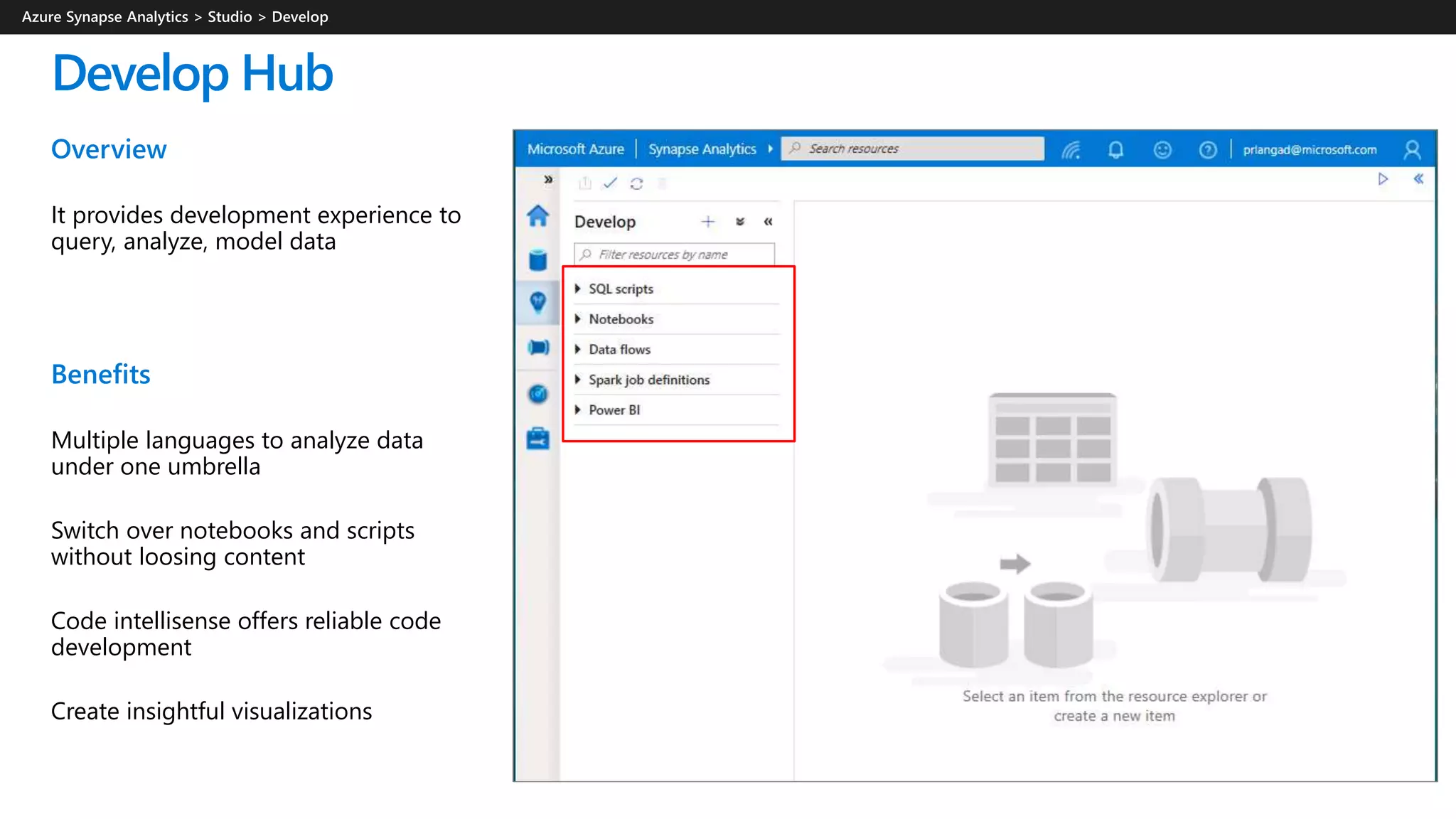The height and width of the screenshot is (819, 1456).
Task: Click the run triangle icon top right
Action: (1383, 179)
